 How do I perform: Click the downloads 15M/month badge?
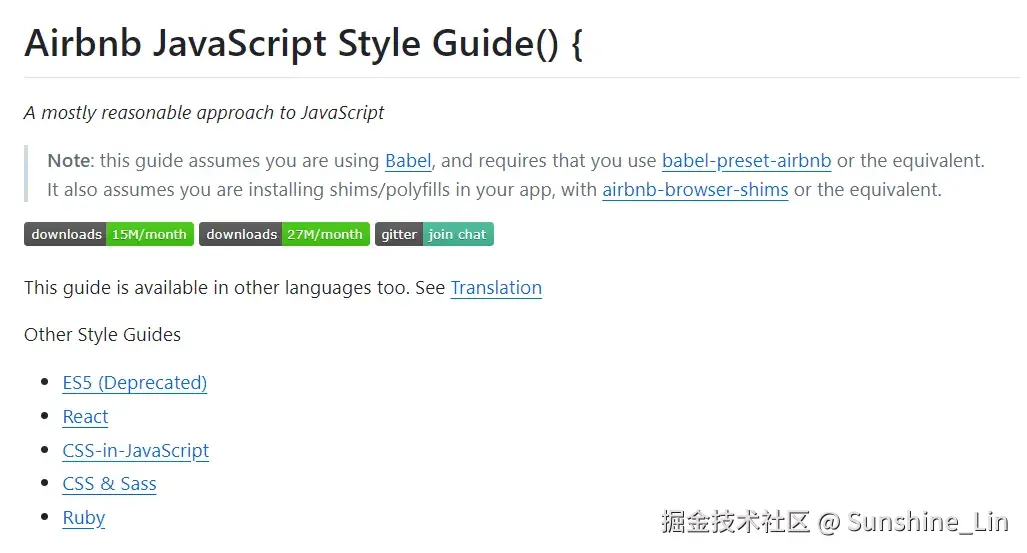pyautogui.click(x=109, y=234)
